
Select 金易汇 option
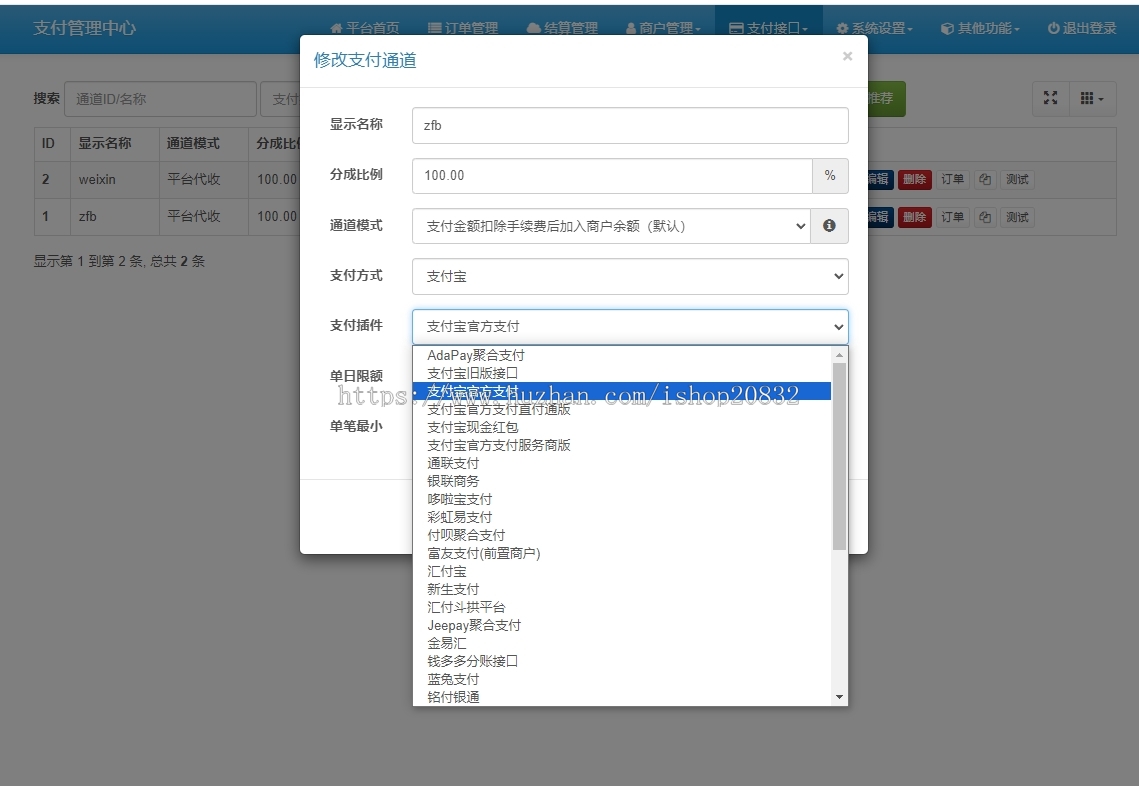pos(622,644)
